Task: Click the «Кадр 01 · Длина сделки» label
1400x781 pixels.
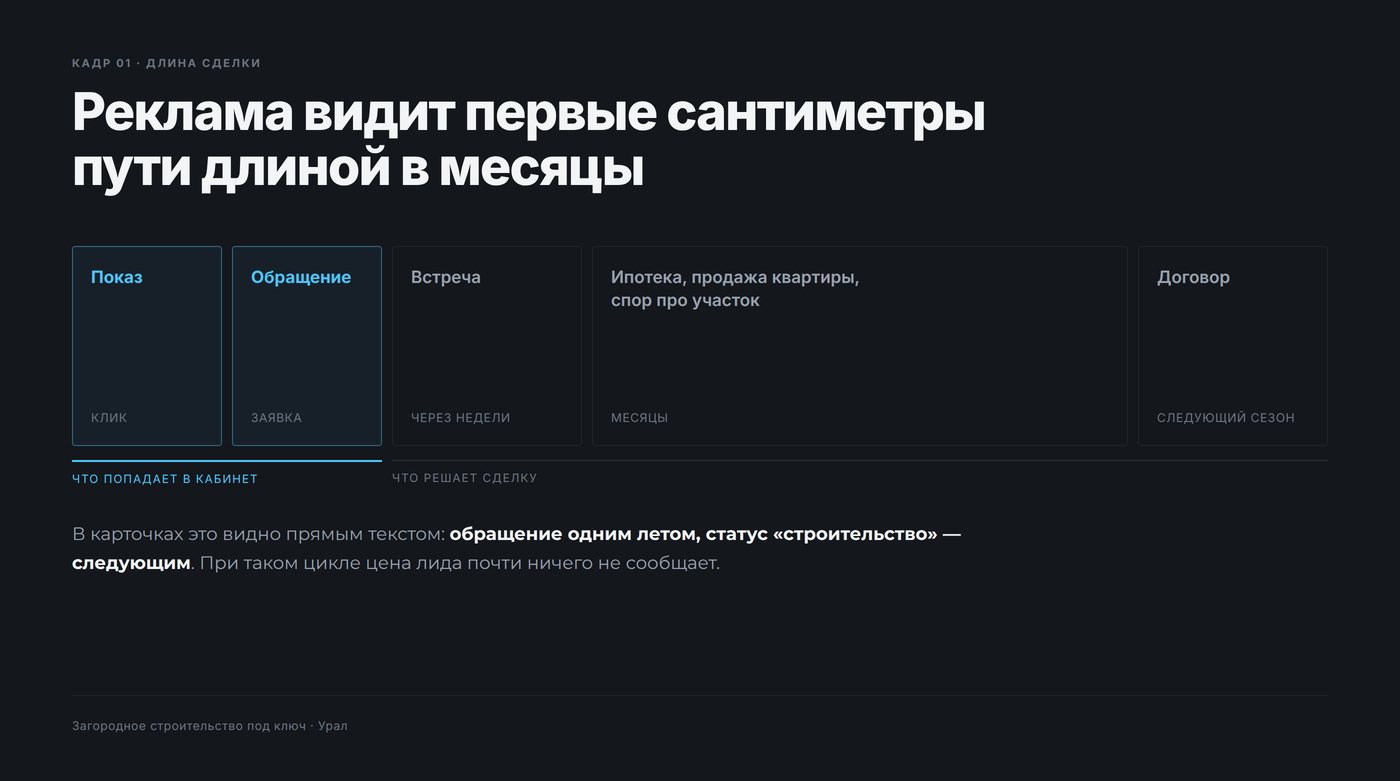Action: tap(166, 63)
